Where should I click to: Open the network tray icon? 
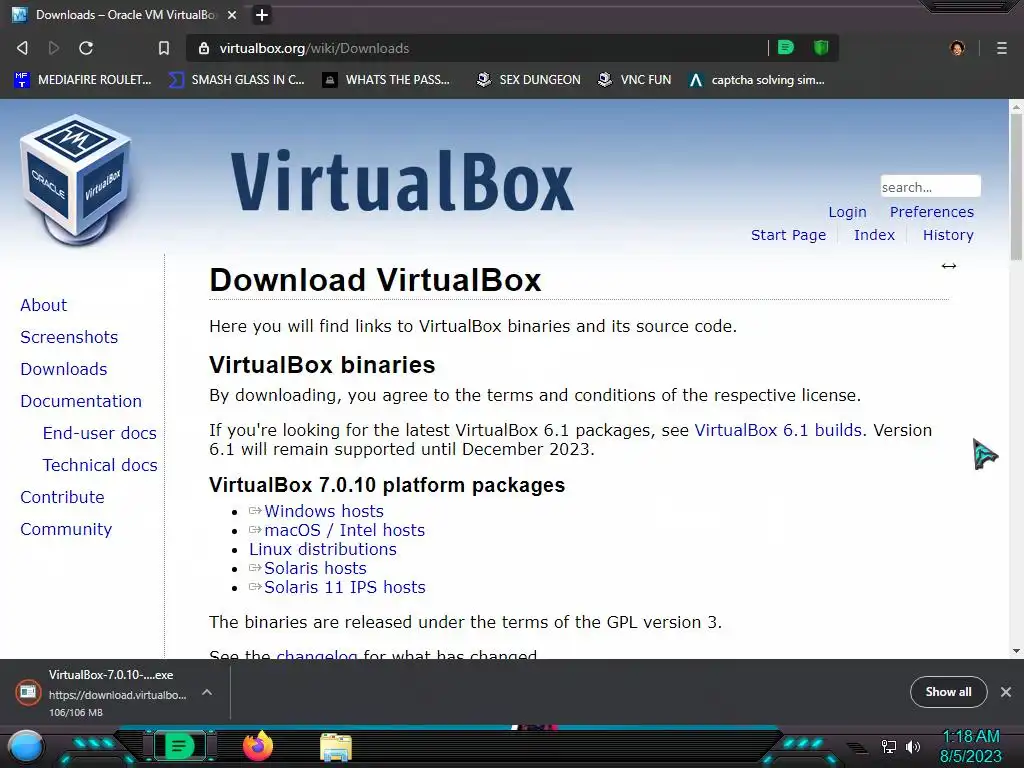point(888,746)
